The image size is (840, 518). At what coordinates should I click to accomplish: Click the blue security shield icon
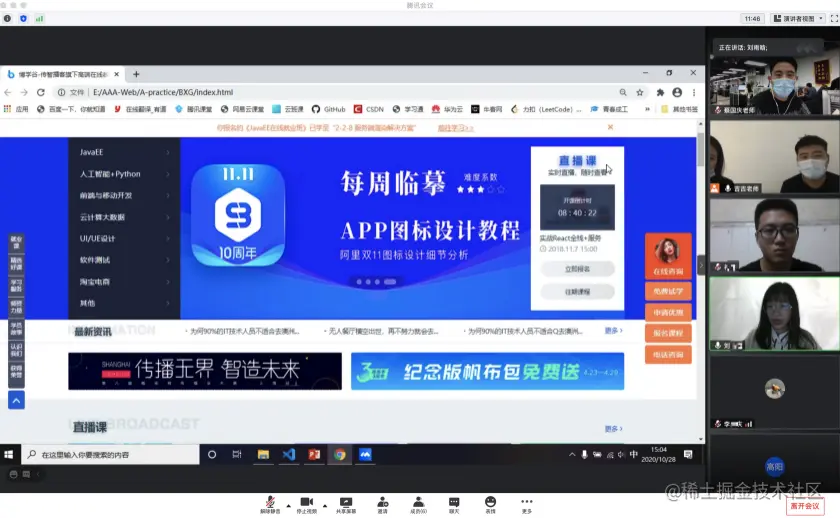click(23, 18)
